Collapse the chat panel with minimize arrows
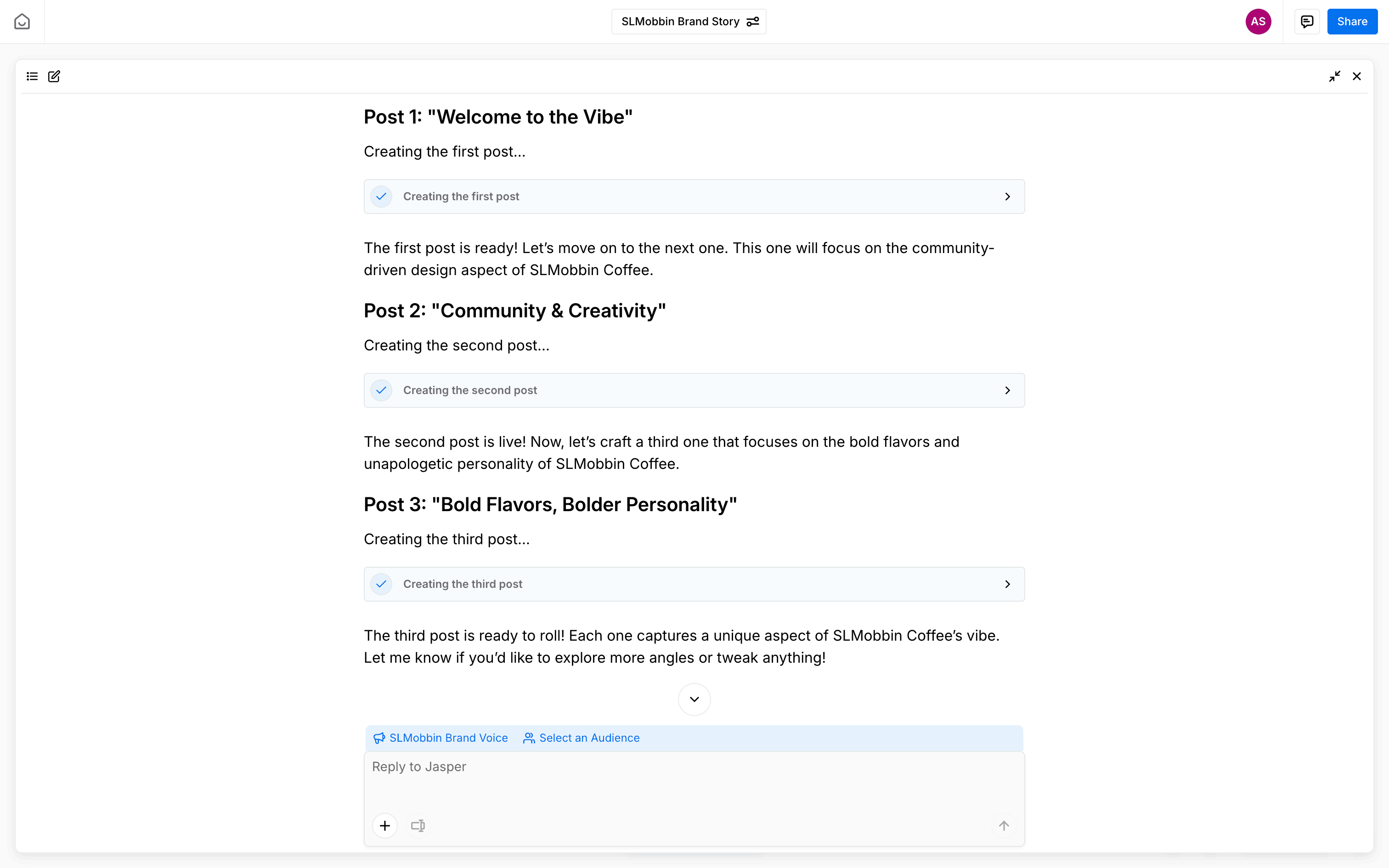 click(1334, 76)
